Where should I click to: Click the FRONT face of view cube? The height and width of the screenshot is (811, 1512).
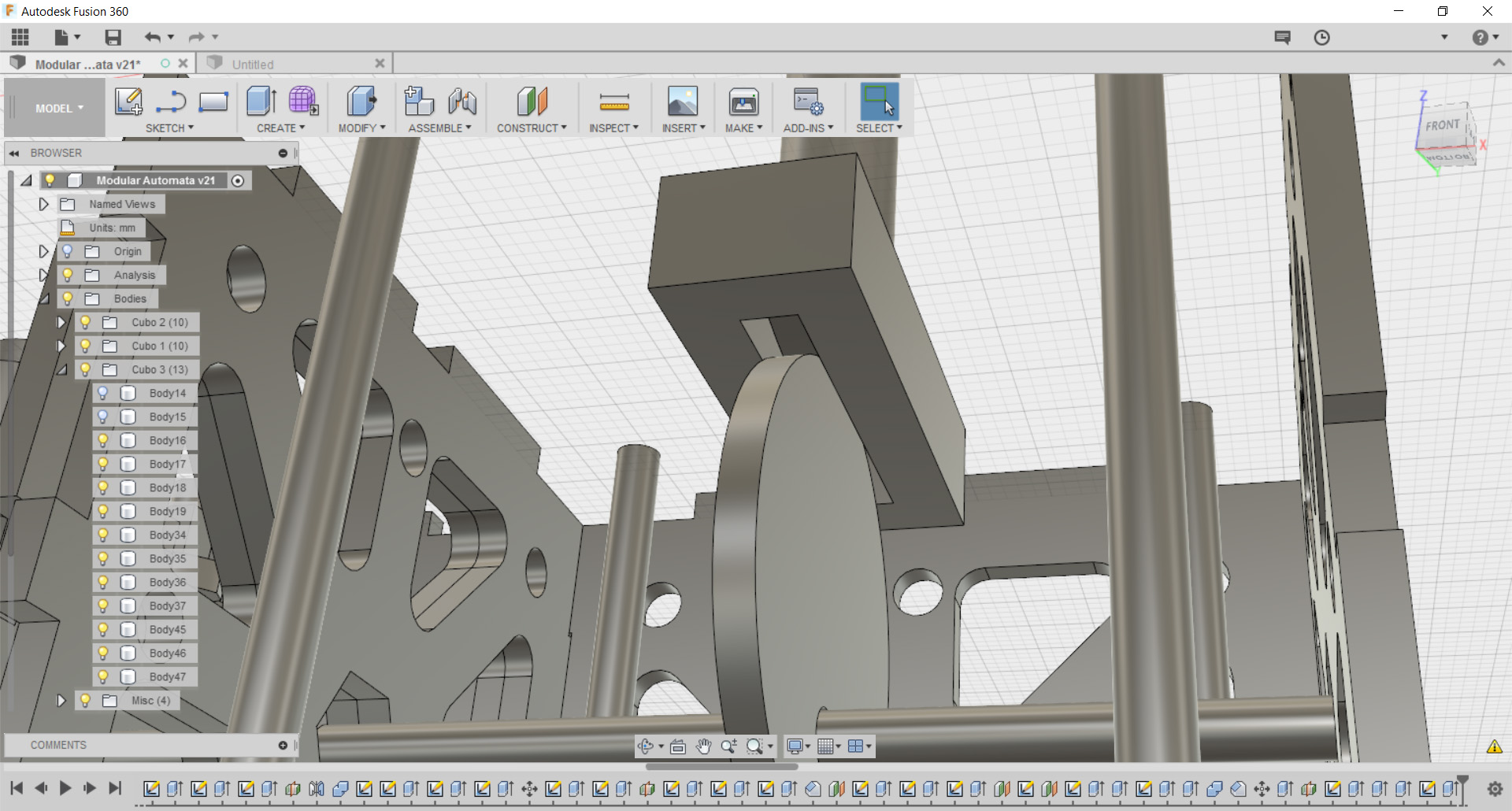[x=1443, y=125]
